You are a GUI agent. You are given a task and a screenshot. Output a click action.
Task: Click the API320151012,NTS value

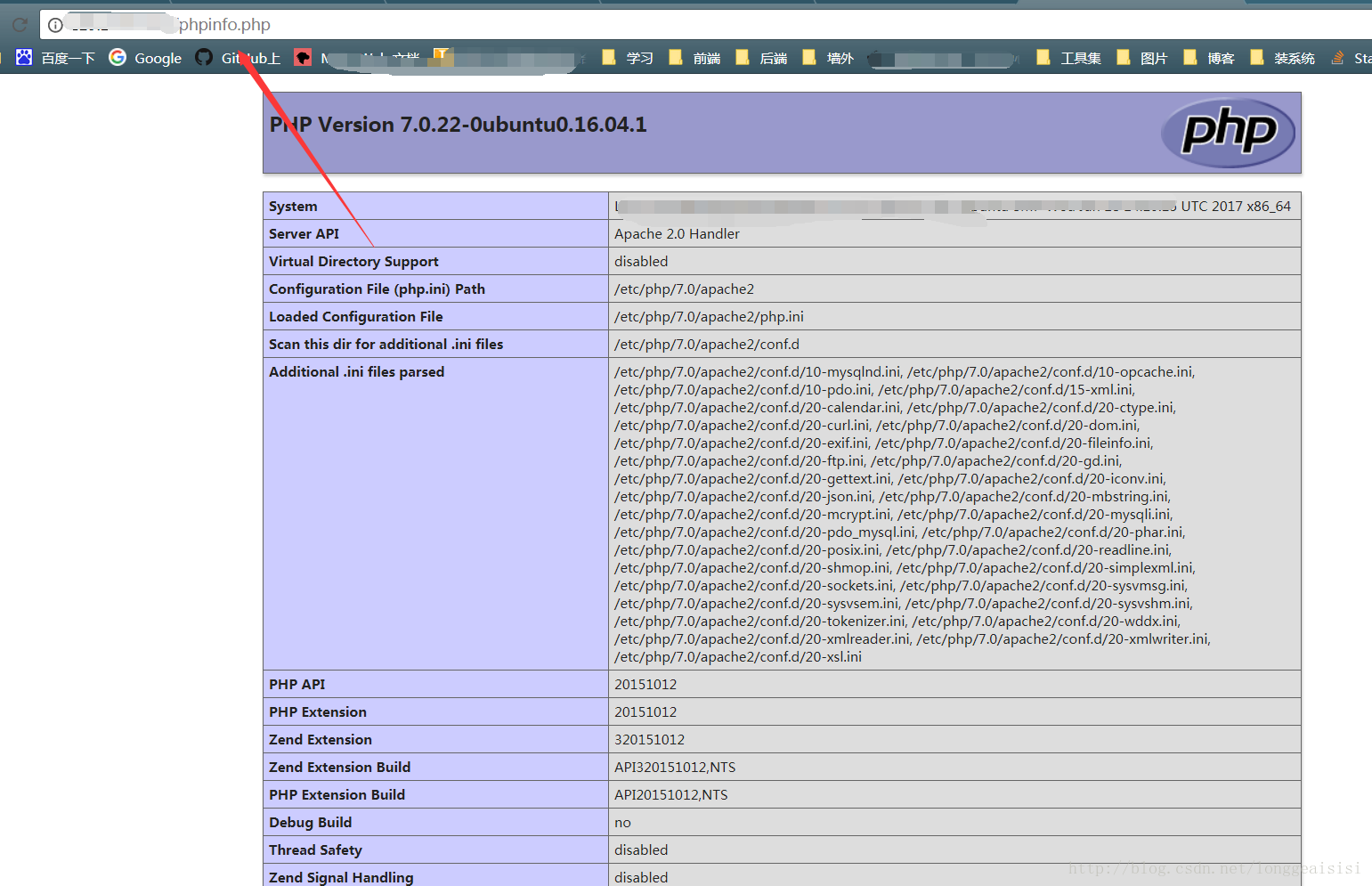click(675, 767)
